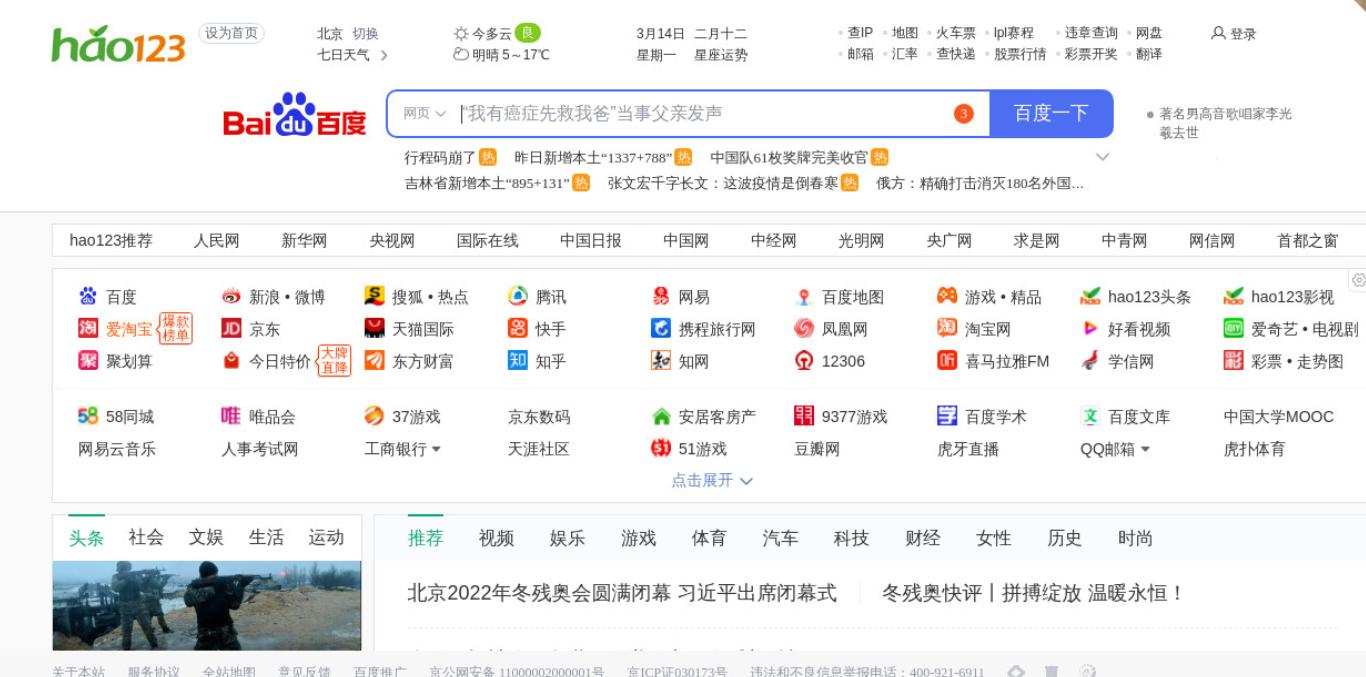1366x677 pixels.
Task: Click the orange 3 badge in search box
Action: pos(963,114)
